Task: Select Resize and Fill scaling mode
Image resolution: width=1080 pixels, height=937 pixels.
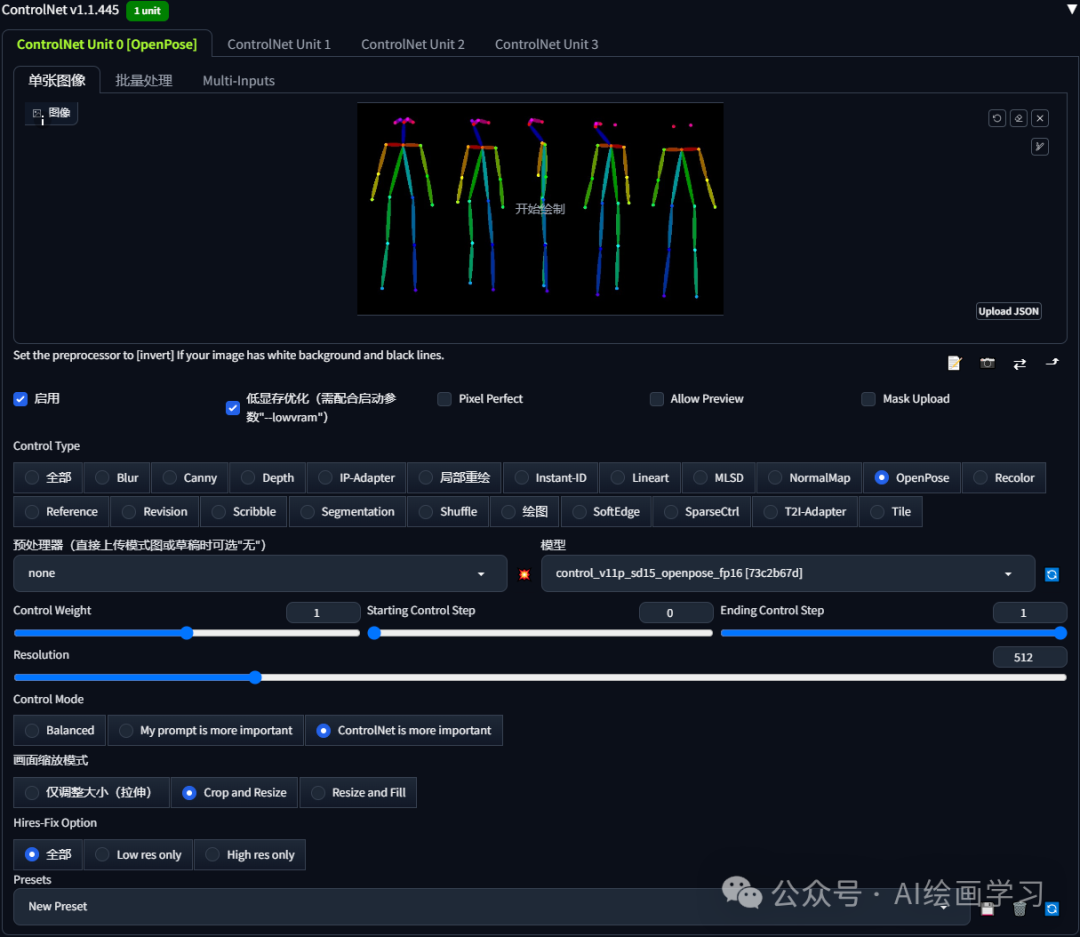Action: (358, 792)
